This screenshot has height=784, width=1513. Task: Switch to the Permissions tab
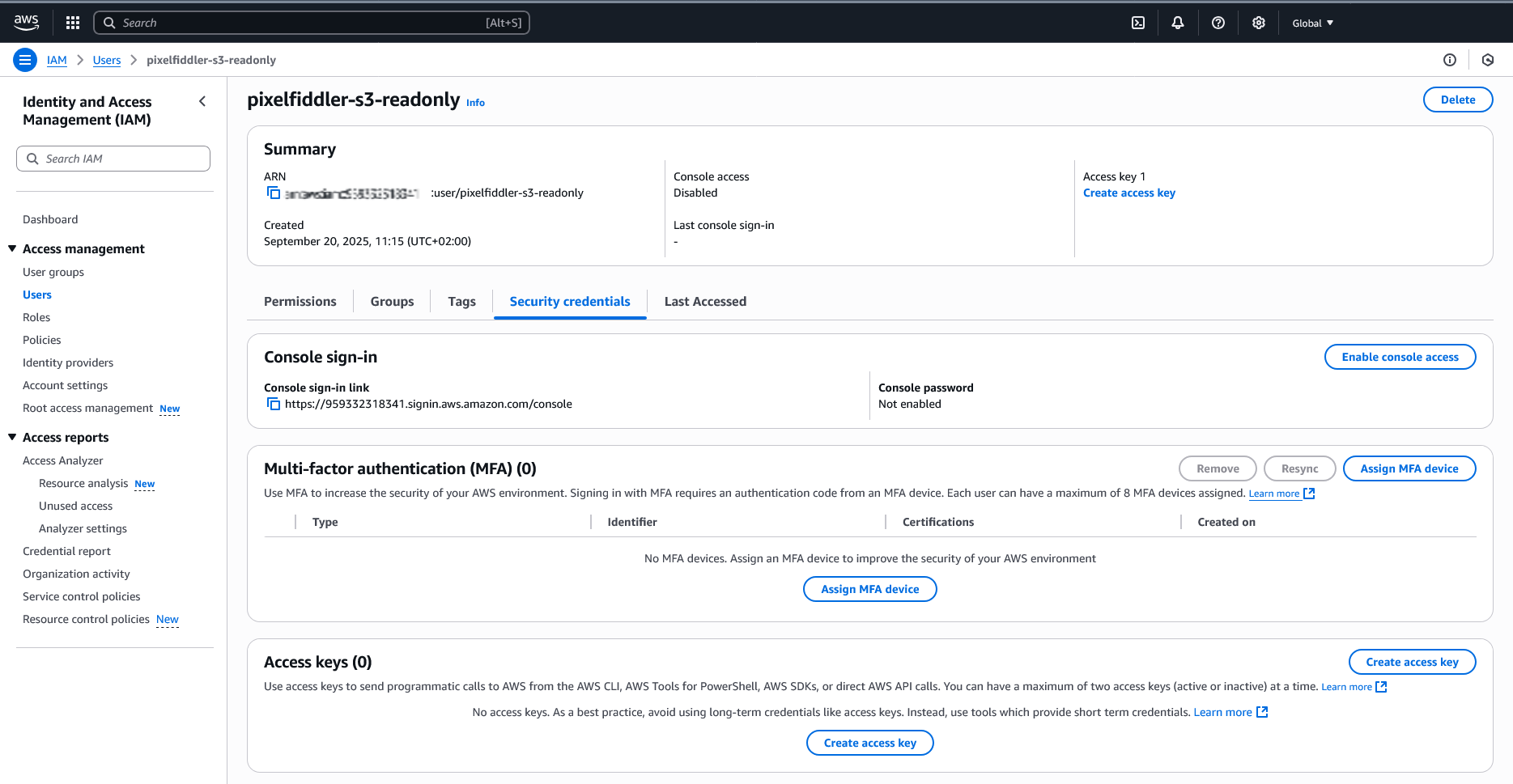click(300, 302)
